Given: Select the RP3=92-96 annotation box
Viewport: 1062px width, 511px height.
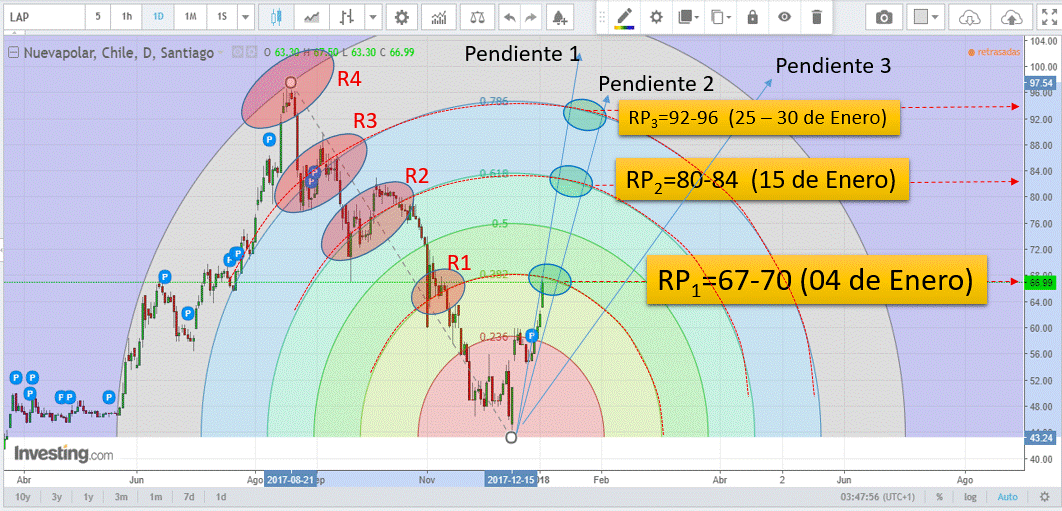Looking at the screenshot, I should 759,118.
